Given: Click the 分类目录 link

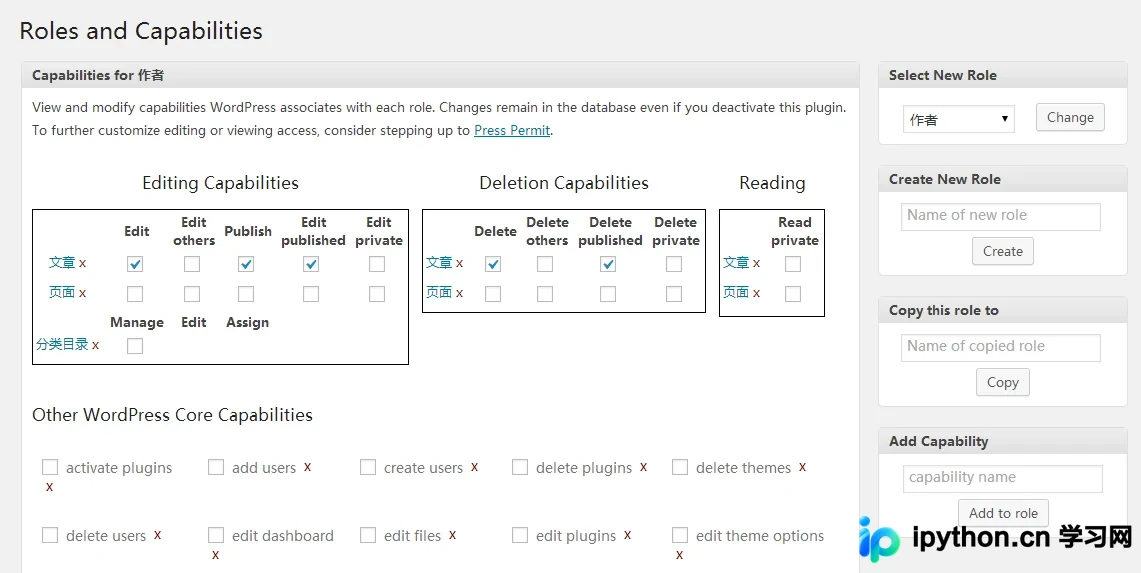Looking at the screenshot, I should pyautogui.click(x=63, y=344).
